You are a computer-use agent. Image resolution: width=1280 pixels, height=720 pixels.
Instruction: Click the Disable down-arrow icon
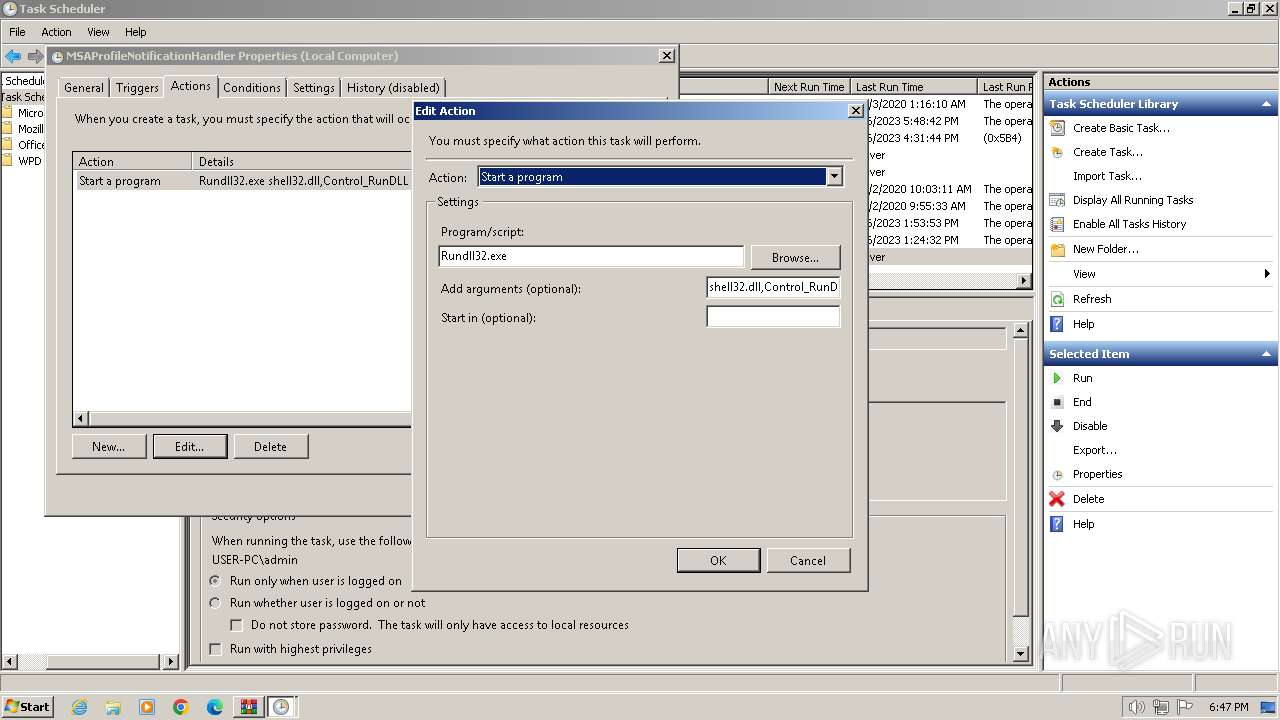coord(1057,426)
